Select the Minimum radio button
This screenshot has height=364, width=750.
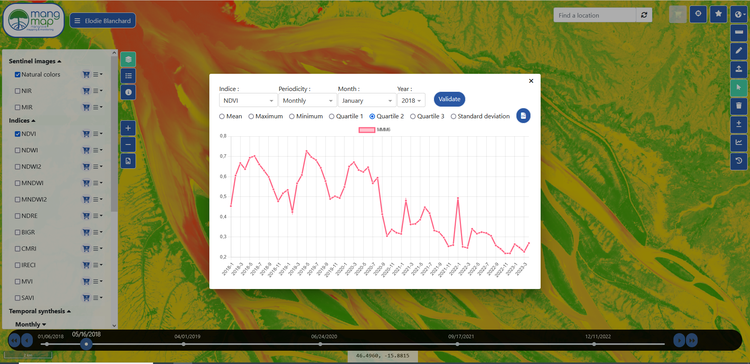click(292, 116)
